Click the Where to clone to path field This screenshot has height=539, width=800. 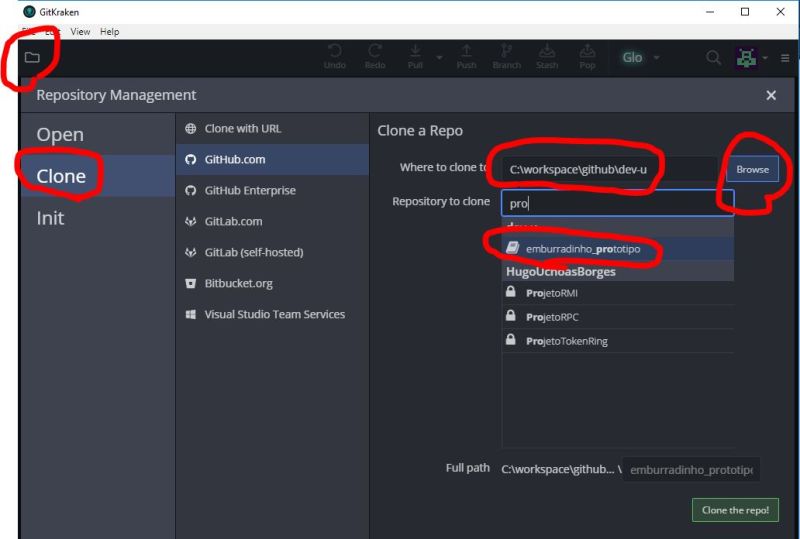coord(609,169)
